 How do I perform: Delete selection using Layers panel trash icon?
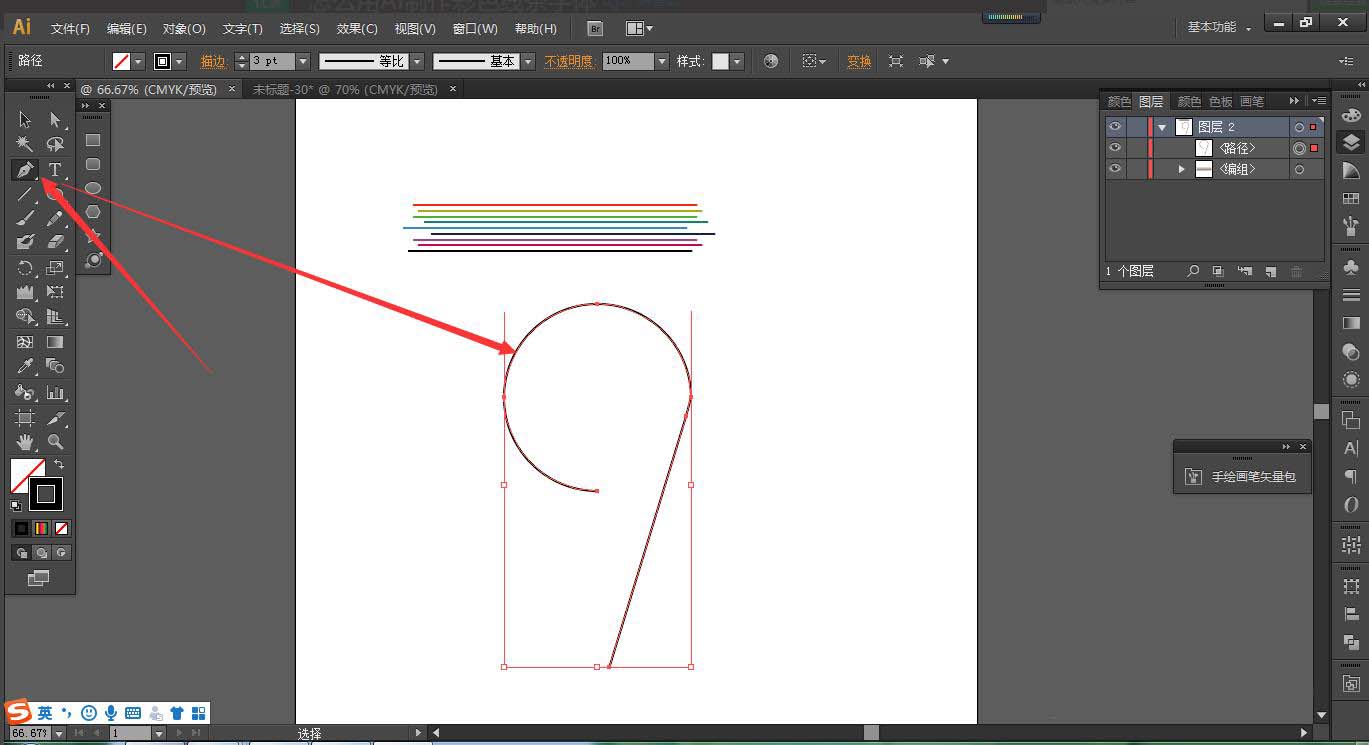tap(1296, 271)
